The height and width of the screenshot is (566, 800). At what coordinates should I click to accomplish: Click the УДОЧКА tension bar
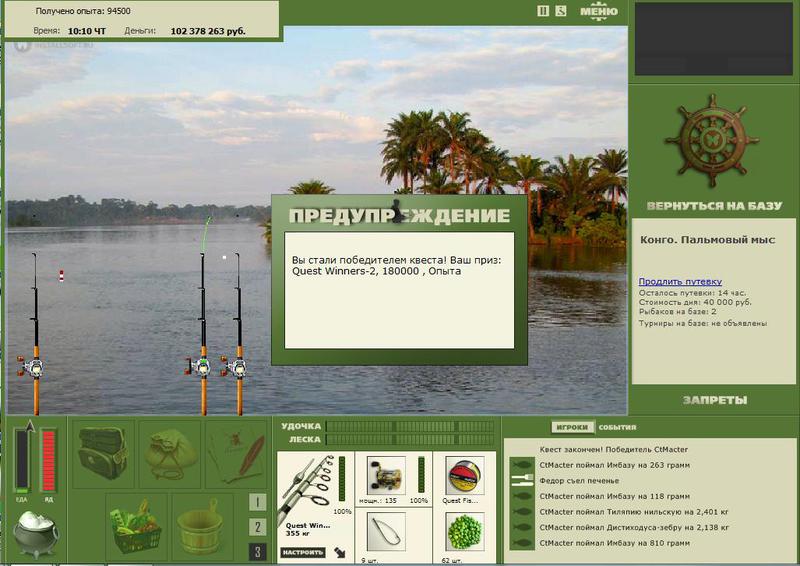(x=410, y=426)
